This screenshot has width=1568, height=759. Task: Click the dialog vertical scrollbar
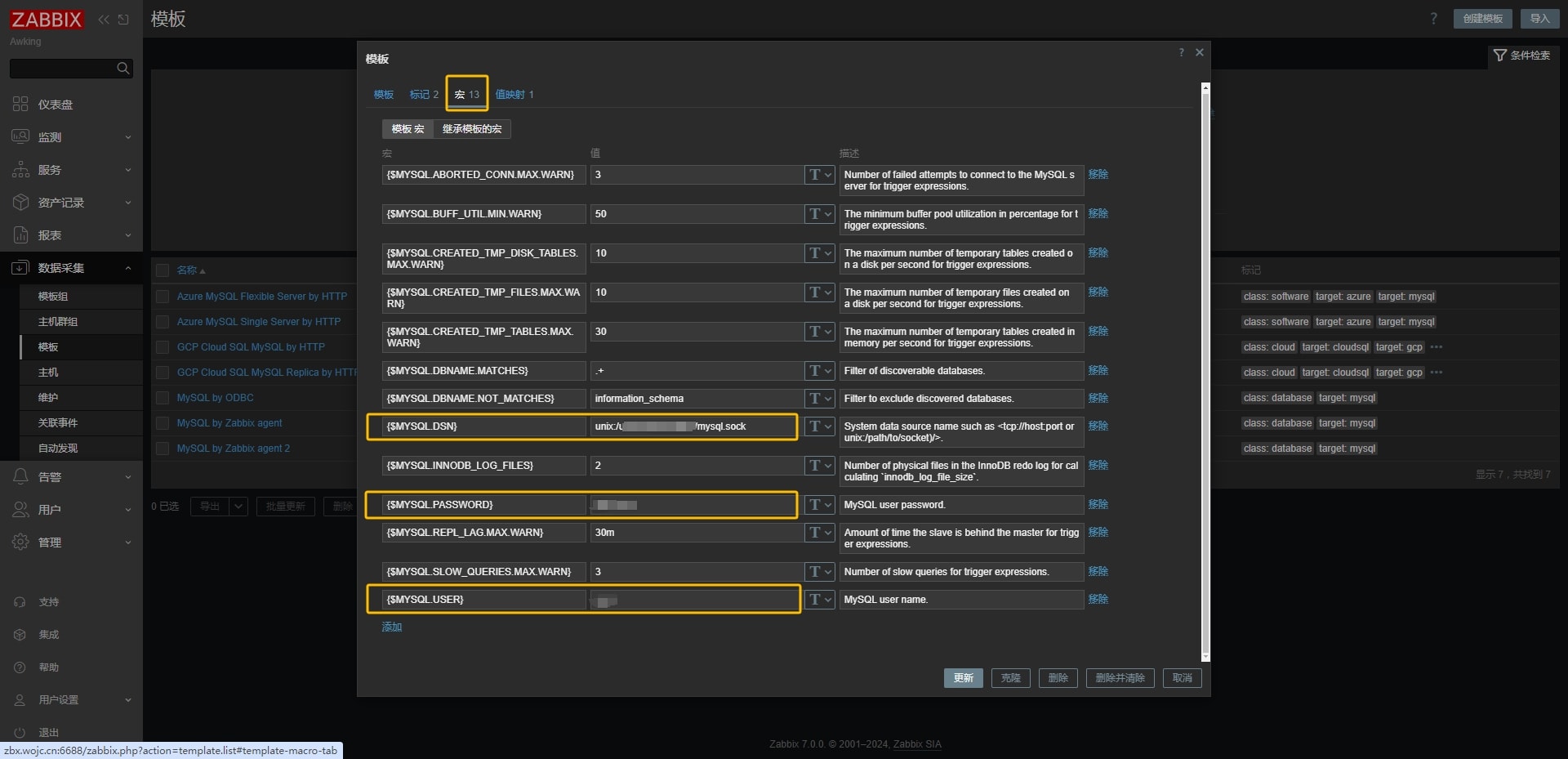(1205, 372)
